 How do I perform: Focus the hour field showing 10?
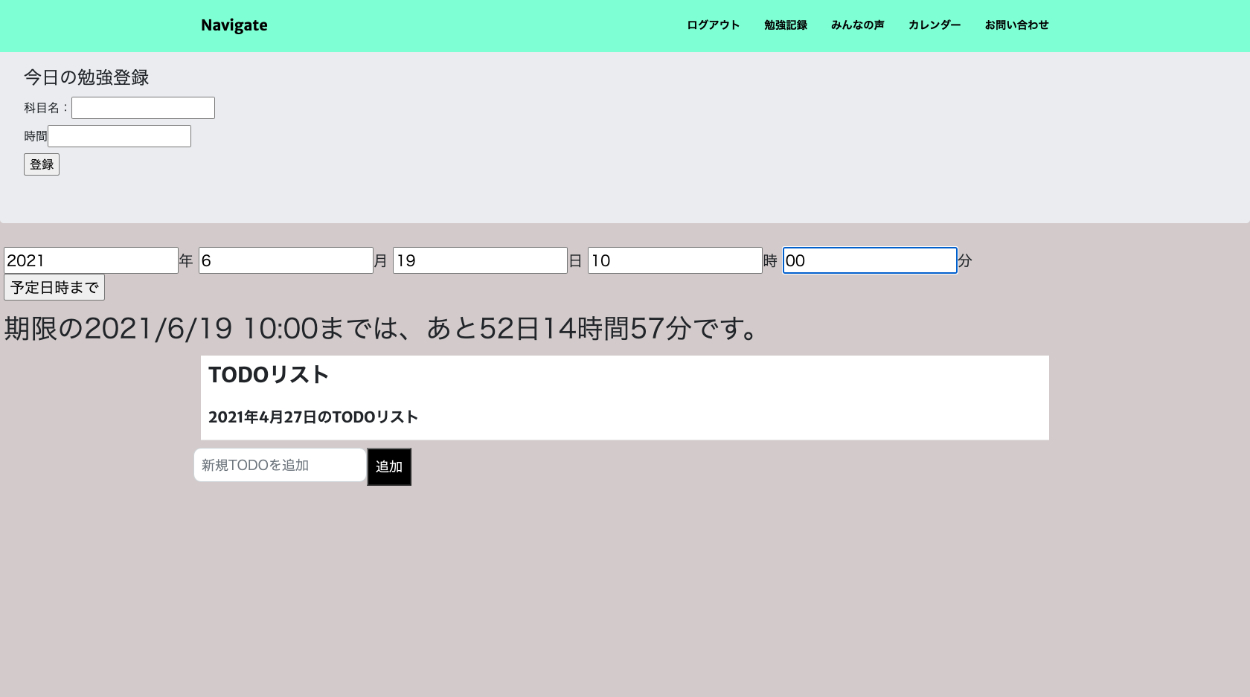point(675,261)
